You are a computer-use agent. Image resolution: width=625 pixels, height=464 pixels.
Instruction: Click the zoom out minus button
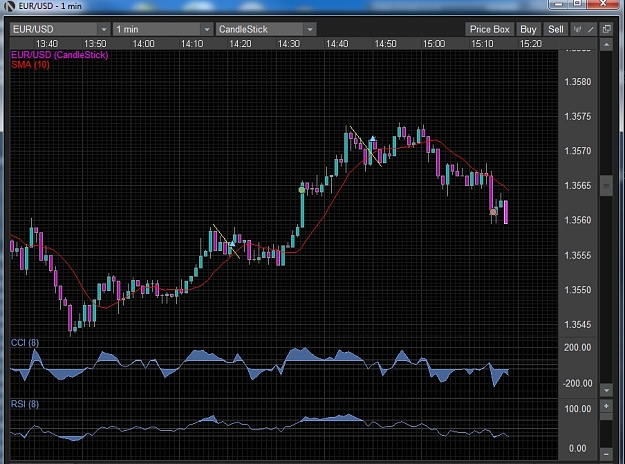(606, 454)
